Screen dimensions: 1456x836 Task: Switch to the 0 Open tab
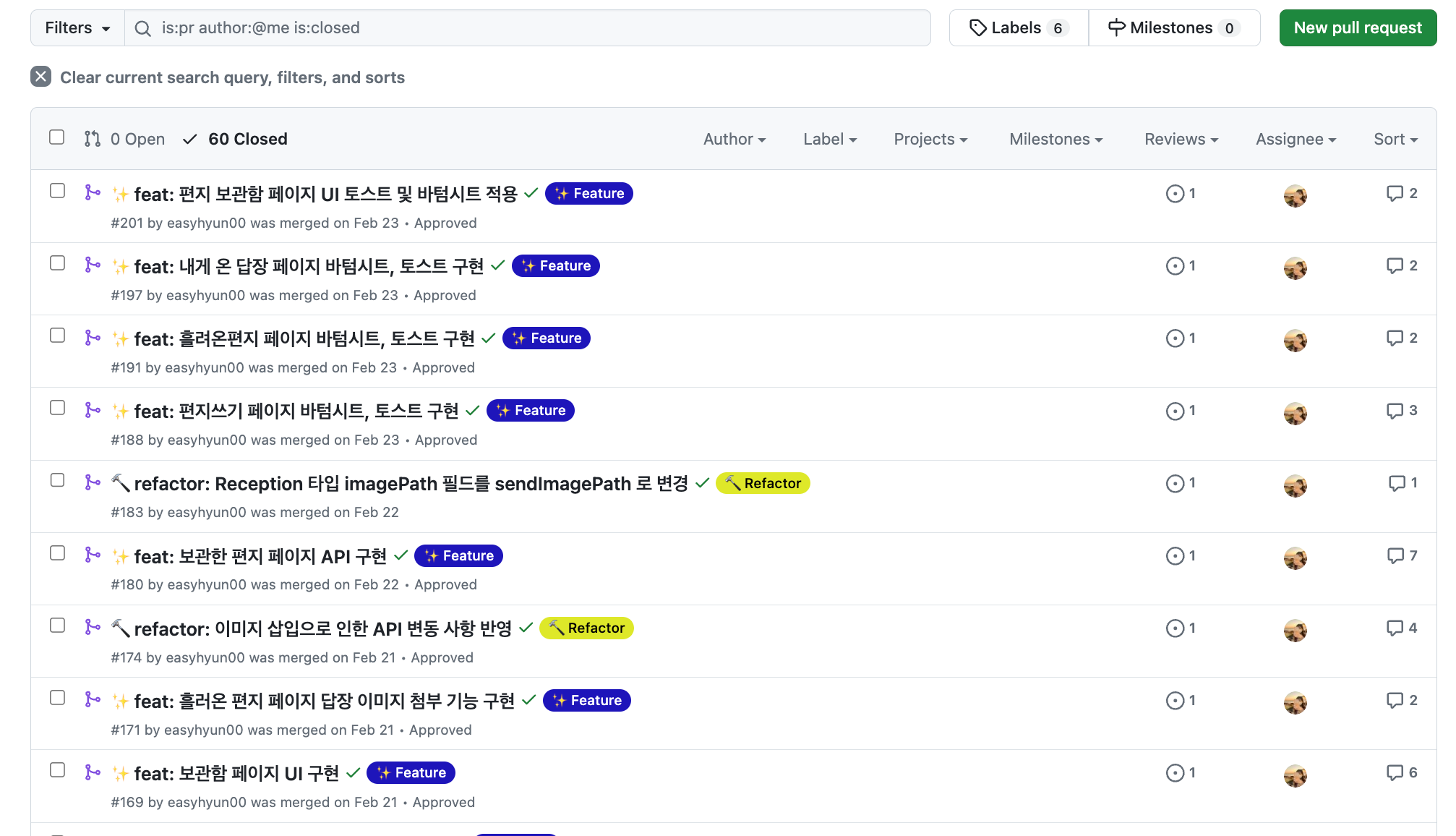pos(125,139)
